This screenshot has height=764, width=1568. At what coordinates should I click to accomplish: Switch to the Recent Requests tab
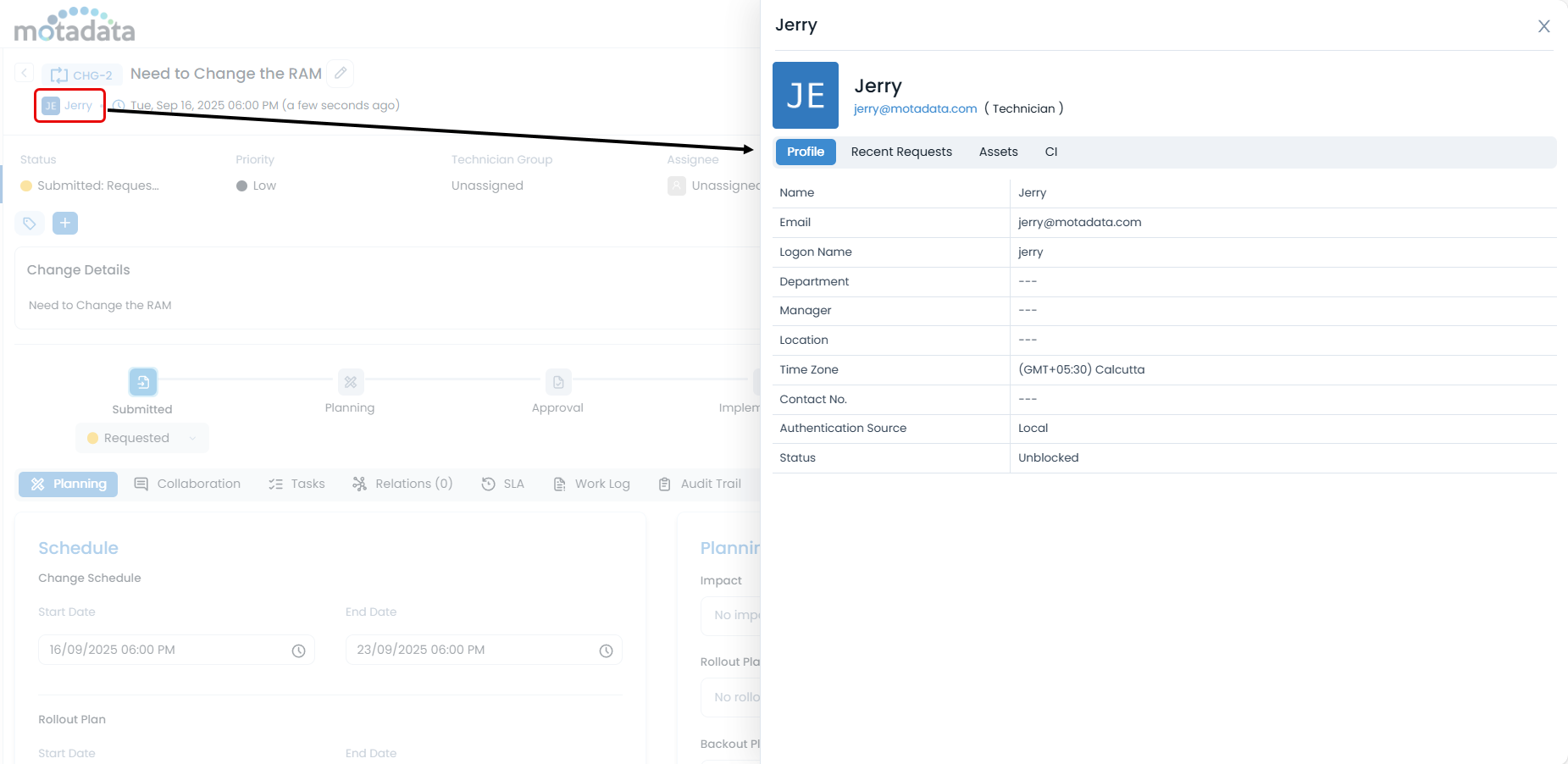coord(900,152)
